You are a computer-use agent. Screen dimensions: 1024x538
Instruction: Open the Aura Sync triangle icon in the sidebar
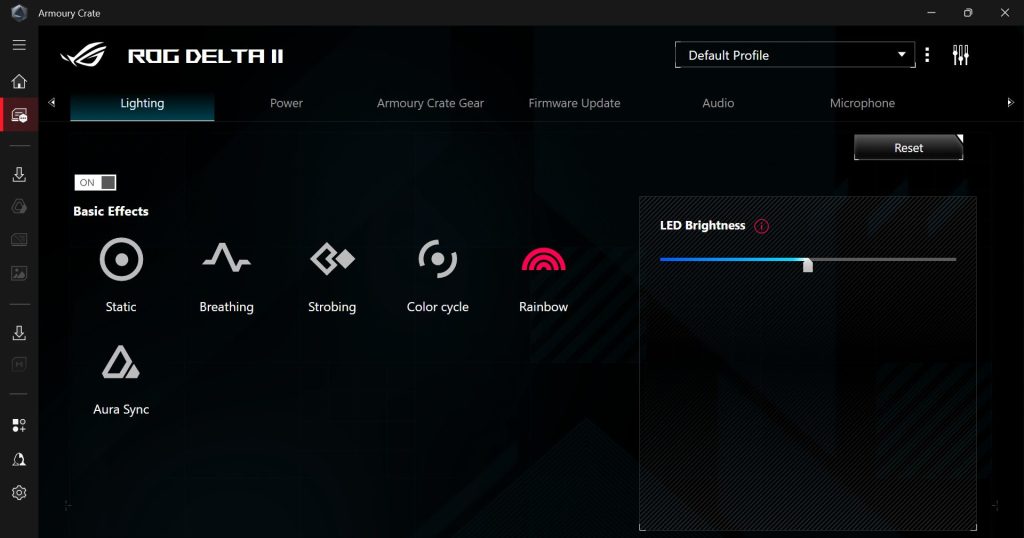point(19,206)
